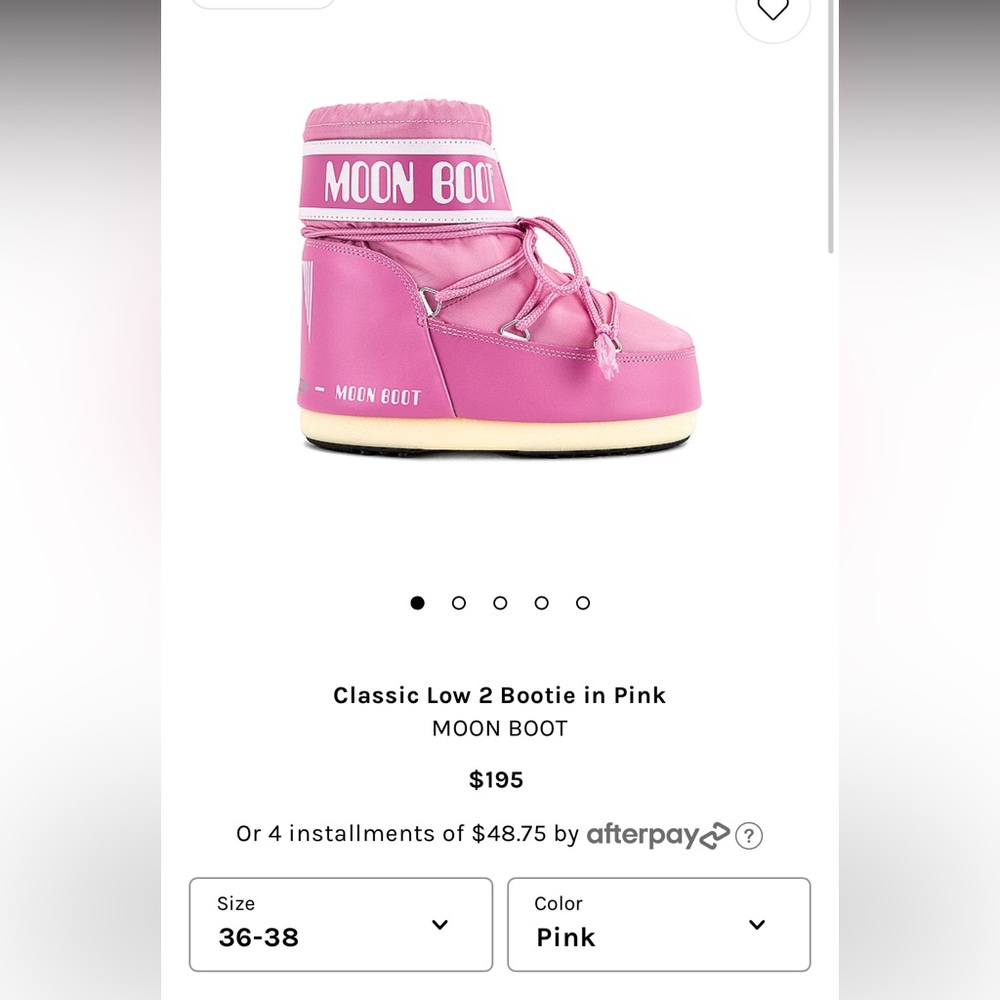This screenshot has width=1000, height=1000.
Task: Select the fifth image carousel dot
Action: coord(582,603)
